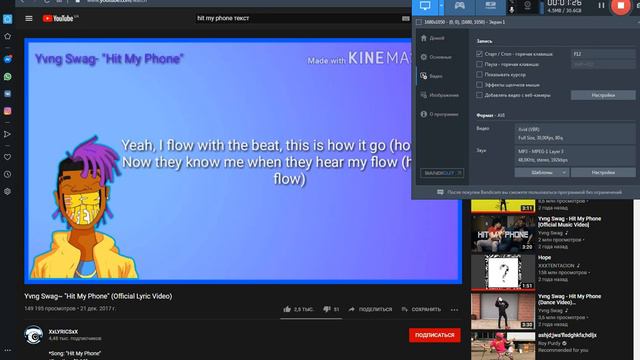This screenshot has height=360, width=640.
Task: Enable Показывать курсор checkbox
Action: (479, 74)
